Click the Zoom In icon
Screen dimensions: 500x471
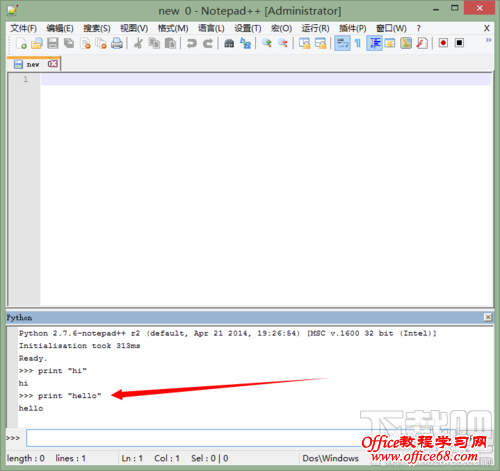(x=267, y=43)
